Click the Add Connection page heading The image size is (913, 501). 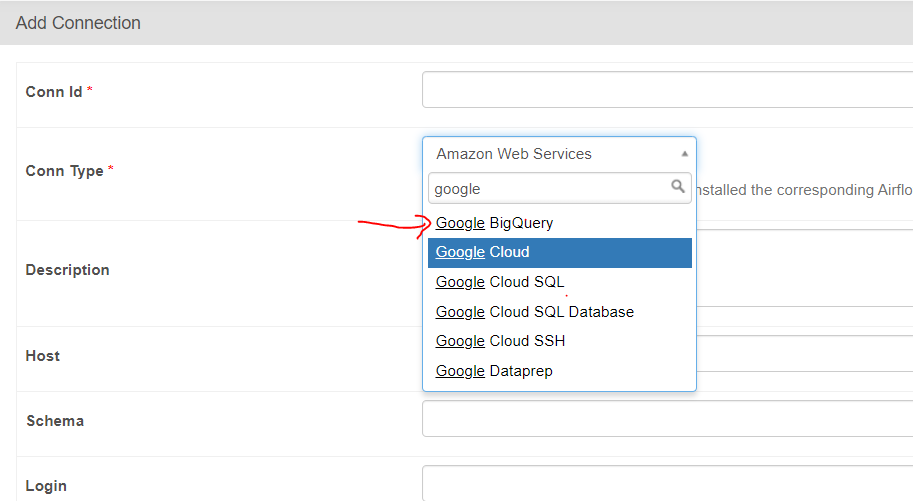78,22
